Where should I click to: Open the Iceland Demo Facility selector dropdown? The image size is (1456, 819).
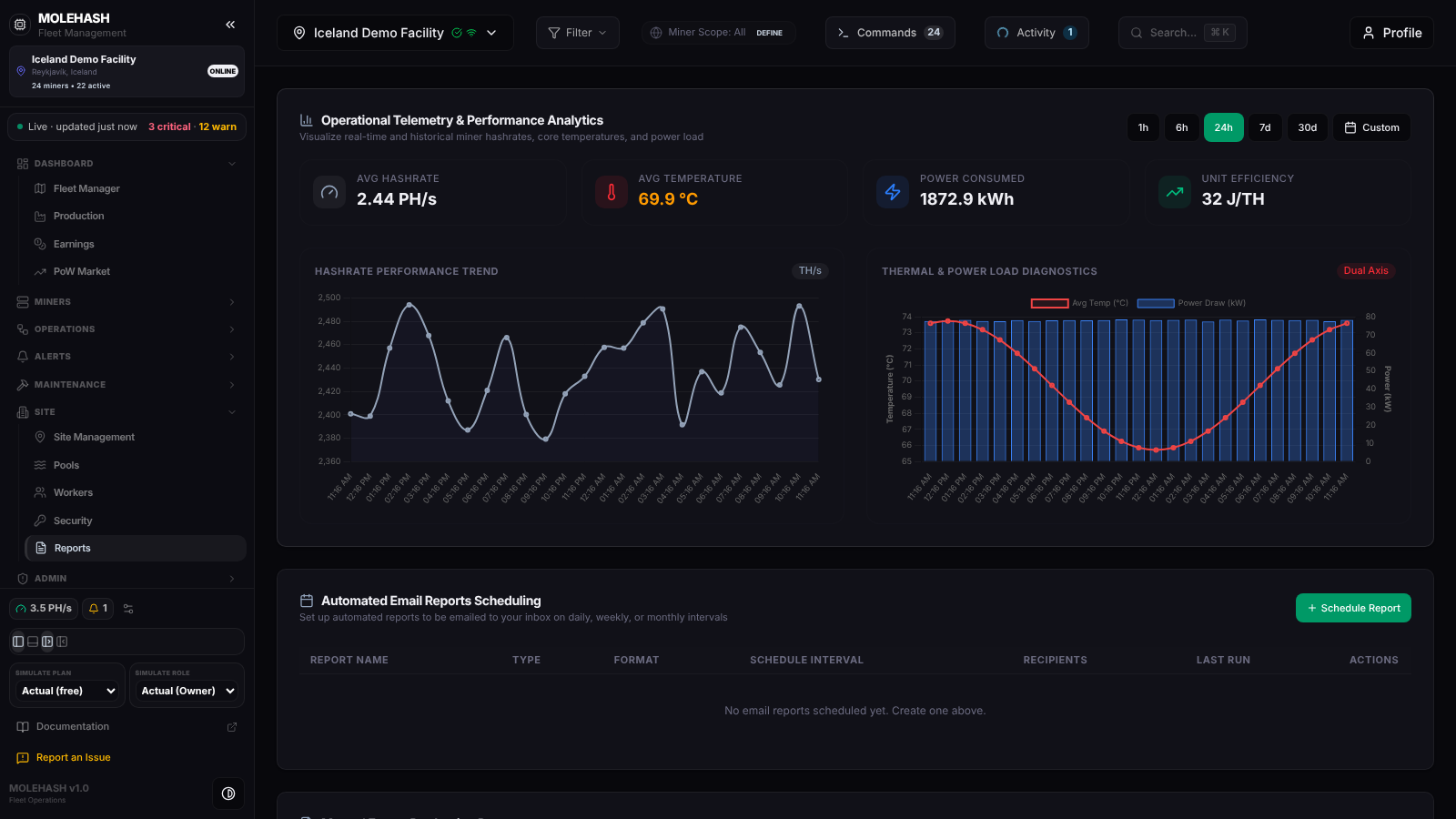pyautogui.click(x=395, y=33)
